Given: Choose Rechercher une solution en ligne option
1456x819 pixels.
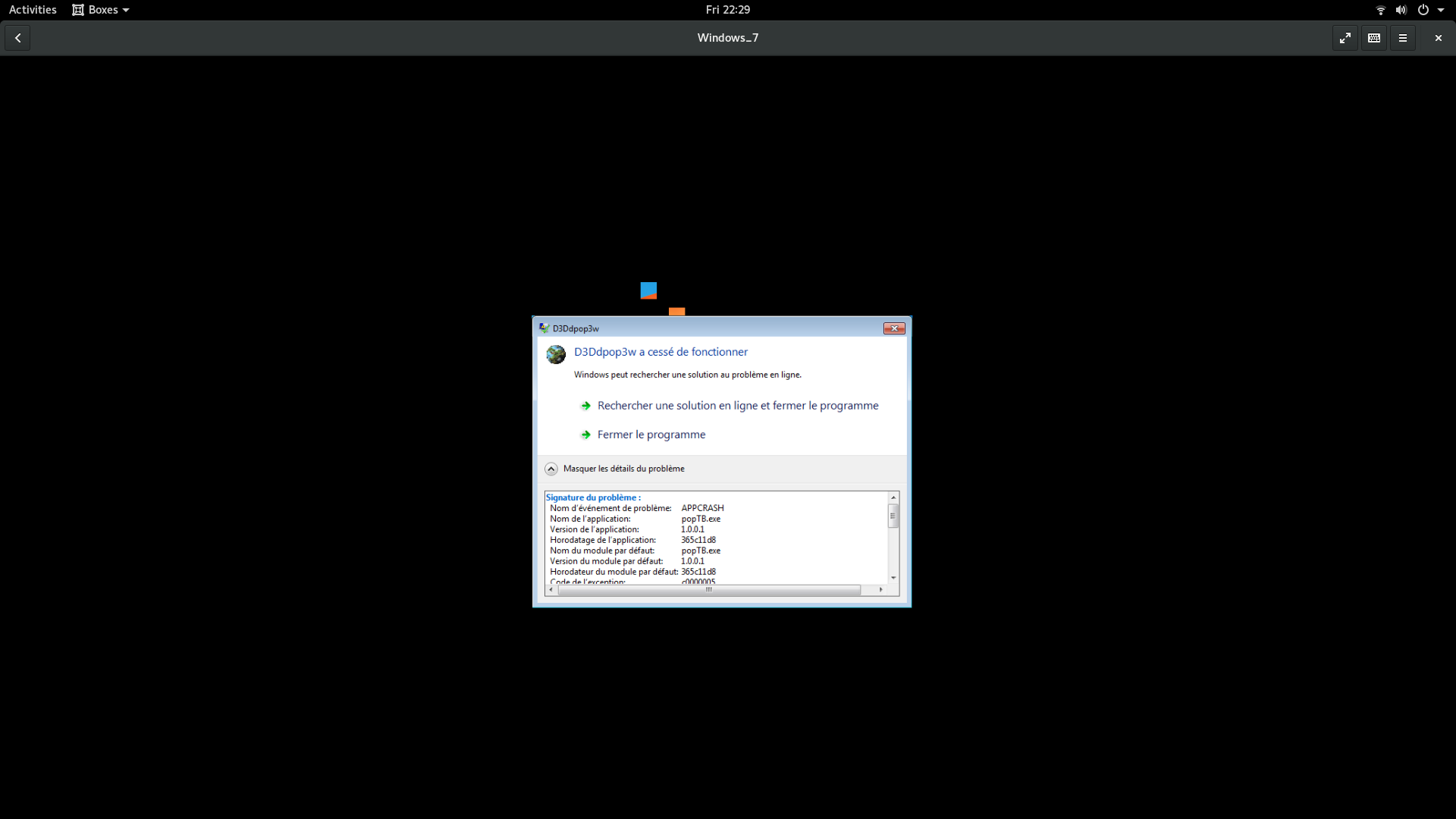Looking at the screenshot, I should point(738,406).
